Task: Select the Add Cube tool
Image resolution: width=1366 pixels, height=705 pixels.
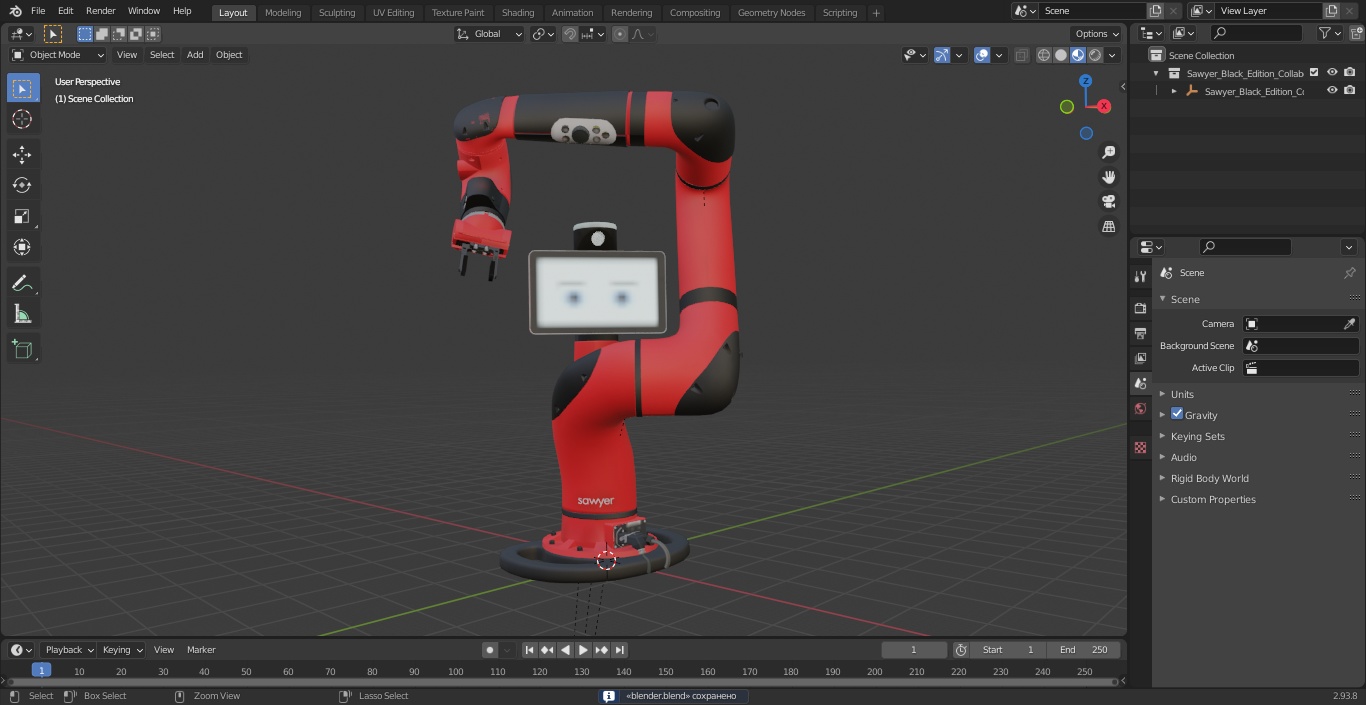Action: pyautogui.click(x=22, y=349)
